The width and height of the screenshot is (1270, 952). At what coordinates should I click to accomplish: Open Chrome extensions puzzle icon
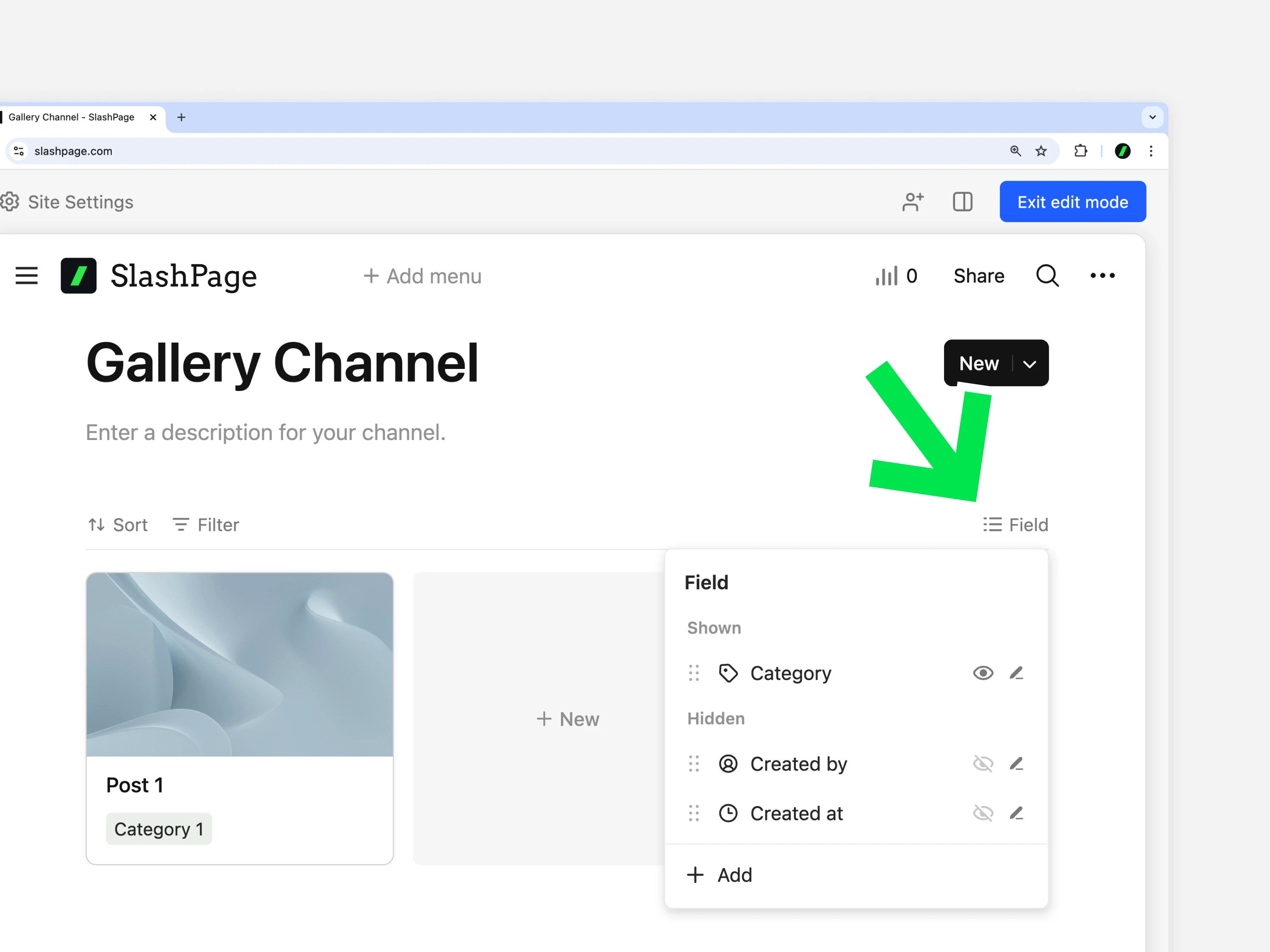tap(1080, 151)
